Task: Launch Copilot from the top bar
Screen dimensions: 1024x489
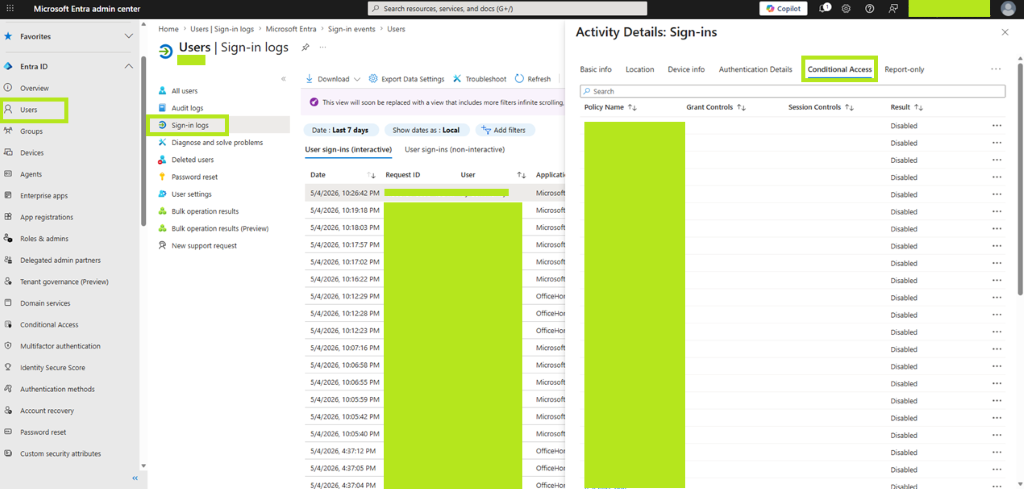Action: click(x=783, y=8)
